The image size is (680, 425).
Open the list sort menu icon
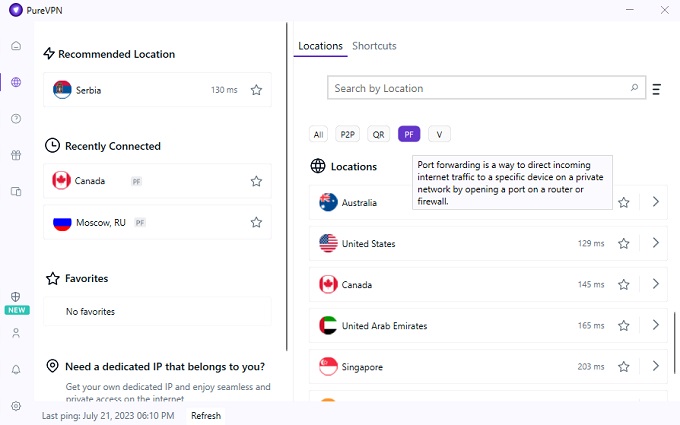pos(657,89)
